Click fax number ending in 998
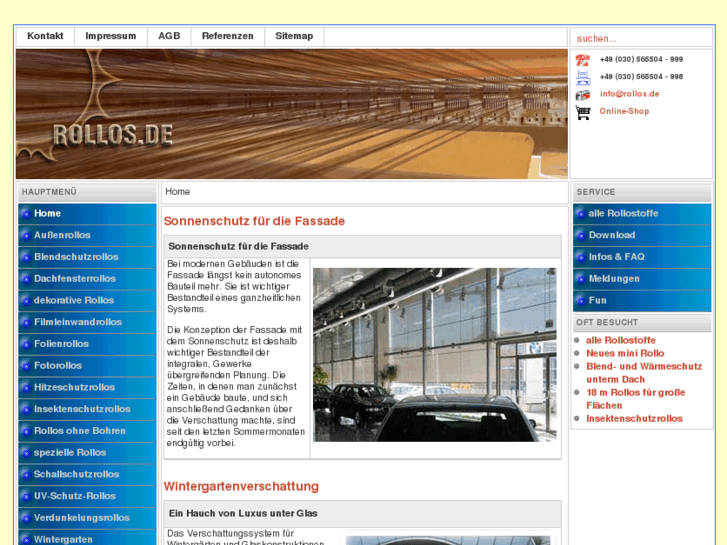727x545 pixels. coord(641,77)
